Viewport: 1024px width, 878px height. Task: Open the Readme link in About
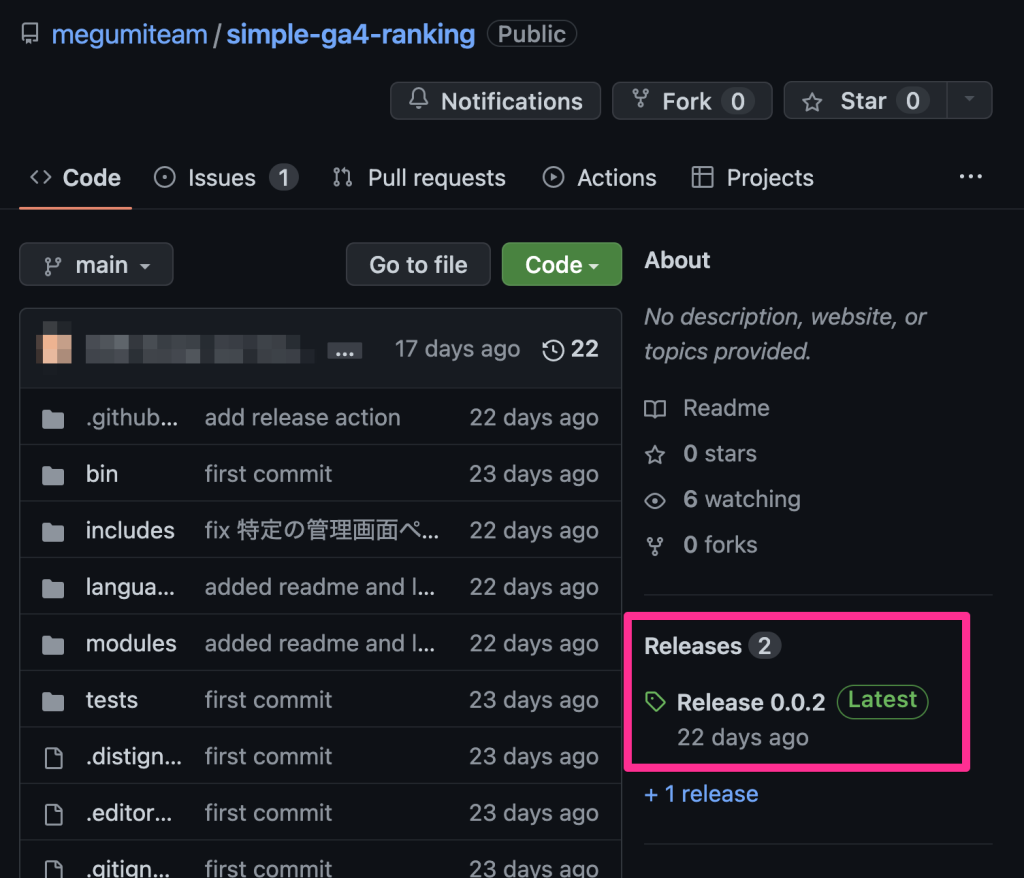click(x=726, y=408)
